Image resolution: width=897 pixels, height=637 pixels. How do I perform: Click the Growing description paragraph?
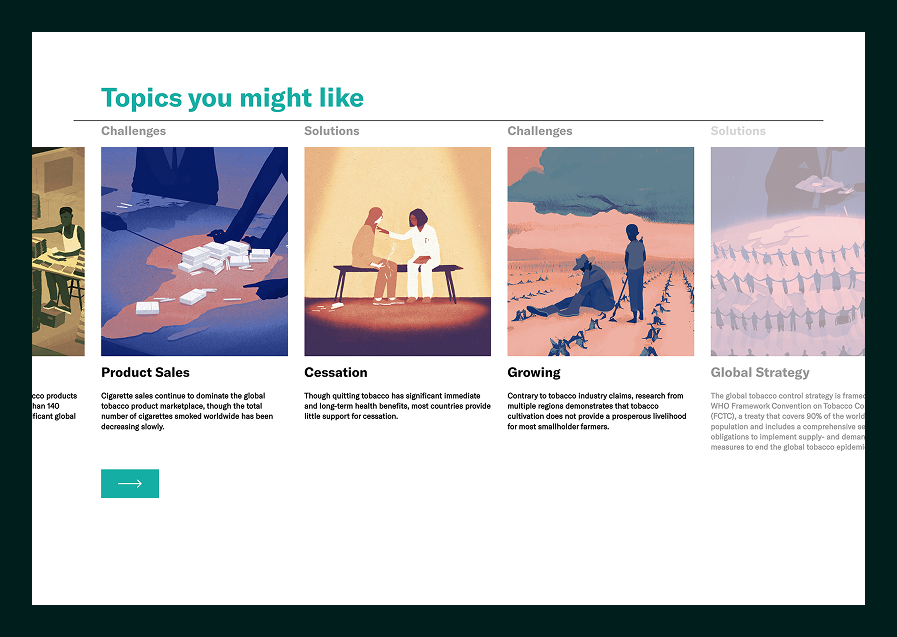[599, 412]
